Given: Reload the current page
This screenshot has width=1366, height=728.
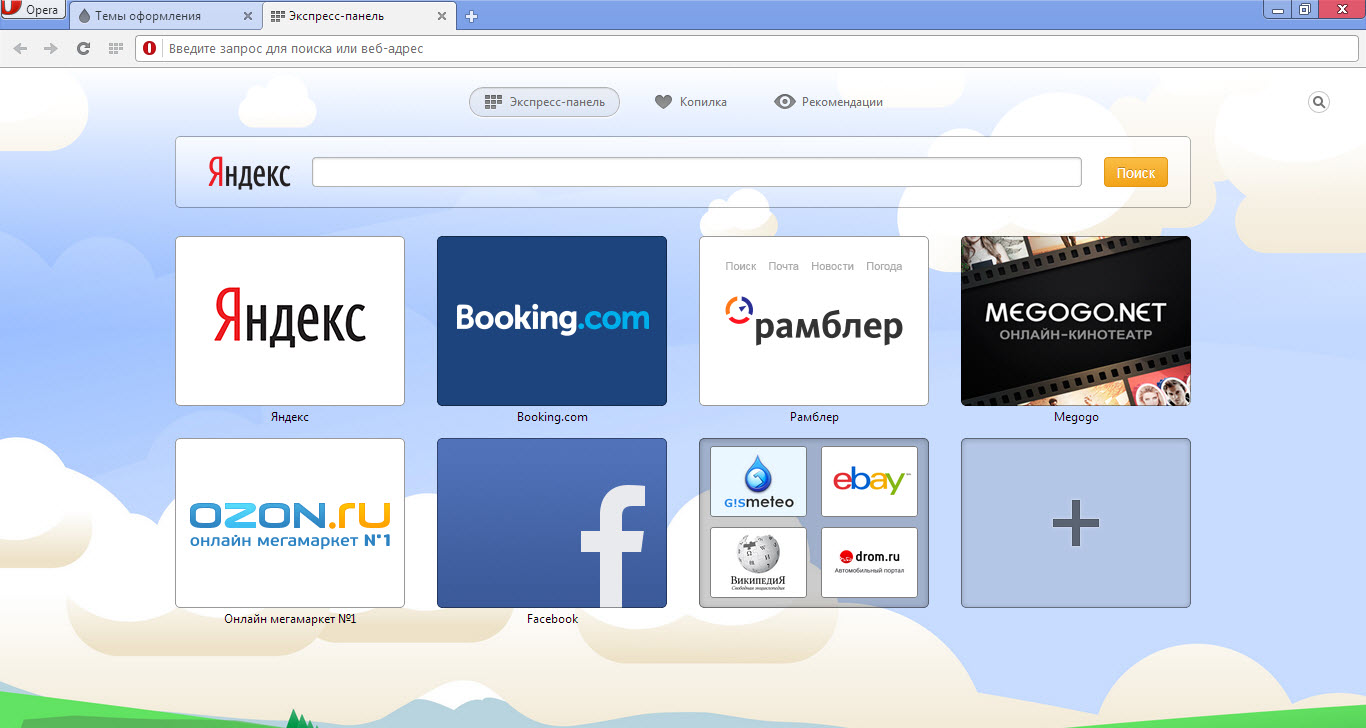Looking at the screenshot, I should coord(84,48).
